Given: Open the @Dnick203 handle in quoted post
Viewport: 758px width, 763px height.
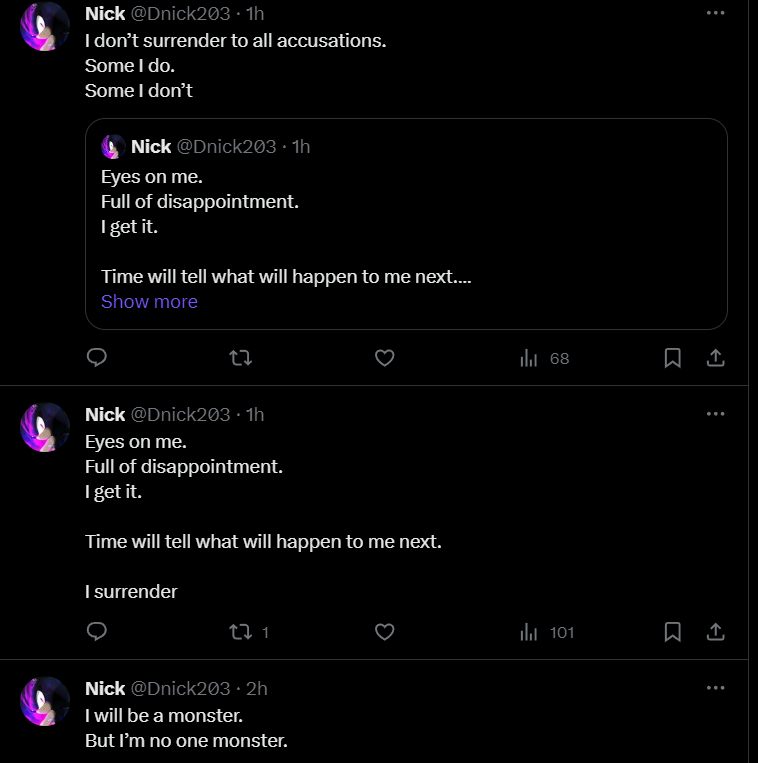Looking at the screenshot, I should [226, 147].
